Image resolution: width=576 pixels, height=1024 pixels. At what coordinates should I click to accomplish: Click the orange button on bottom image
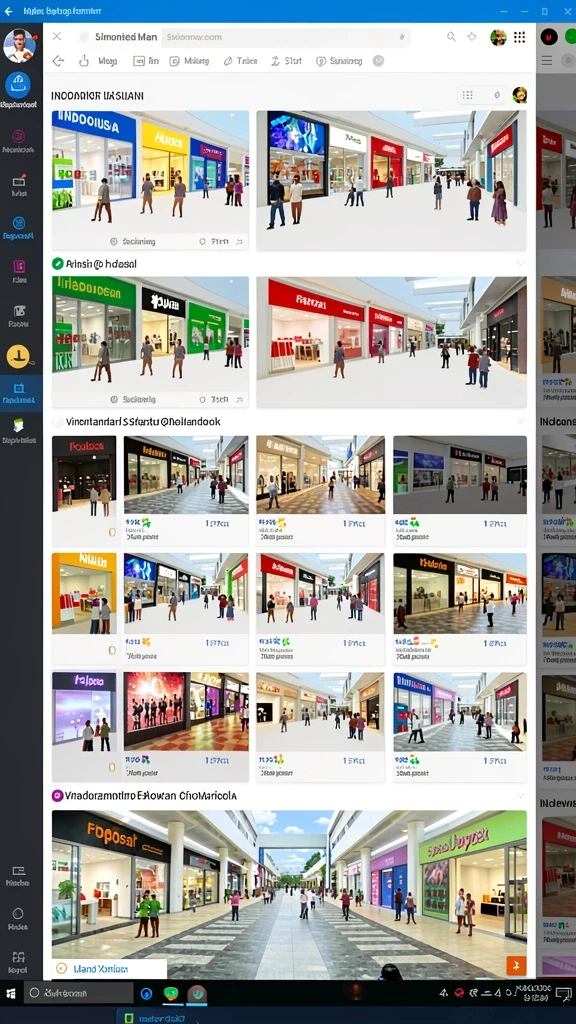pos(516,966)
